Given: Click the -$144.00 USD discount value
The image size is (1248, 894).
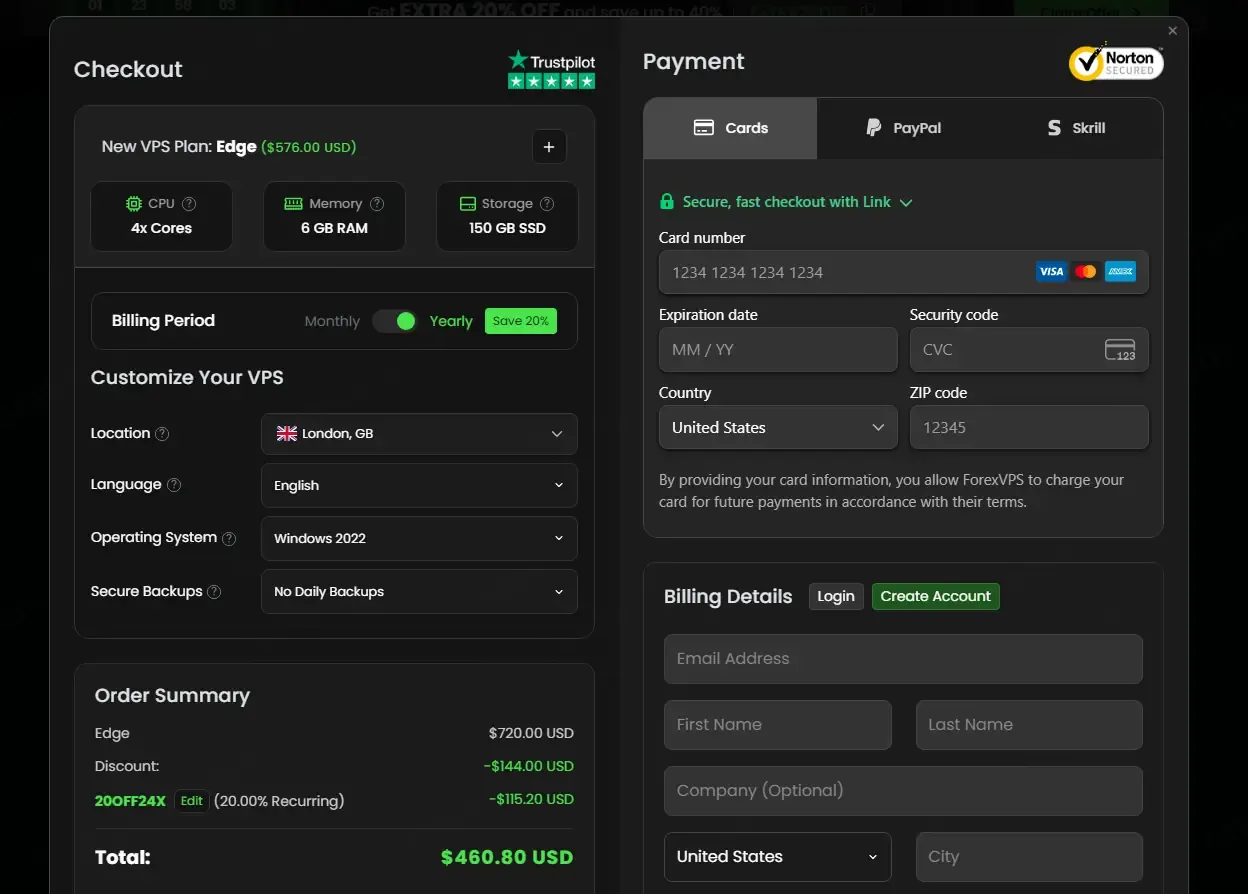Looking at the screenshot, I should pos(531,766).
